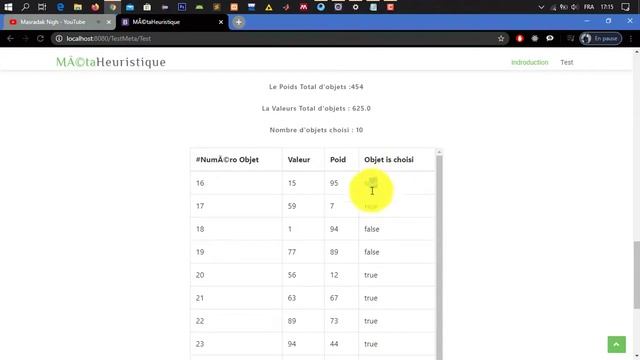Image resolution: width=640 pixels, height=360 pixels.
Task: Open the Mail app from the taskbar
Action: [x=130, y=7]
